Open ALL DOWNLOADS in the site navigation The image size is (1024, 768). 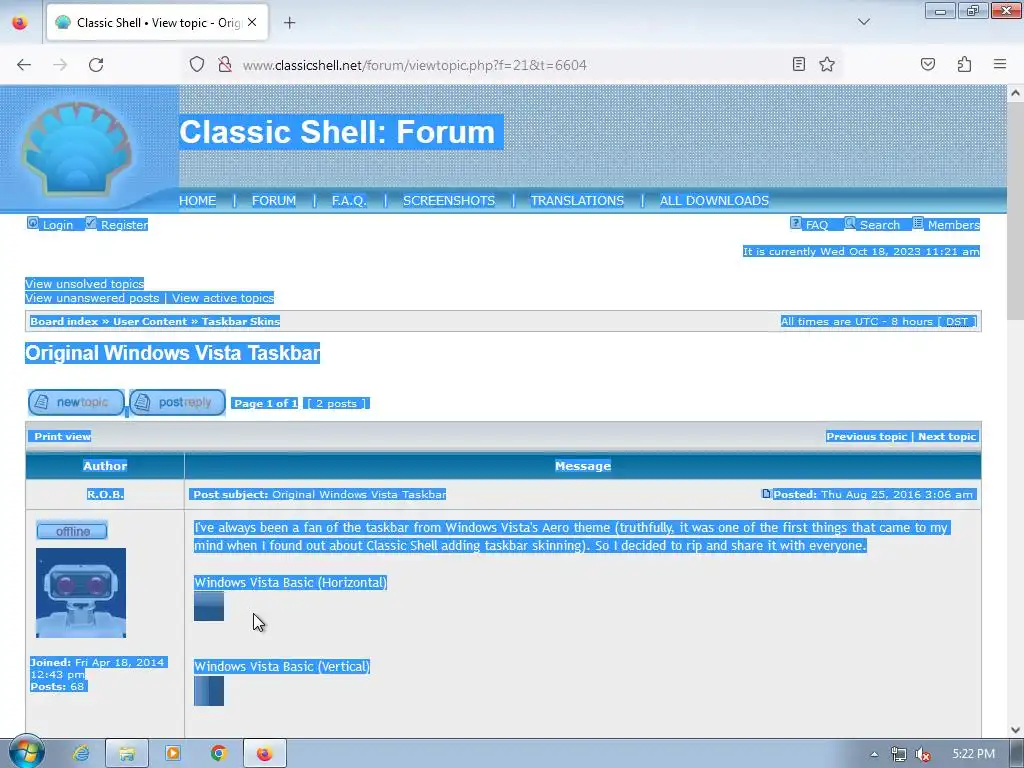point(714,200)
